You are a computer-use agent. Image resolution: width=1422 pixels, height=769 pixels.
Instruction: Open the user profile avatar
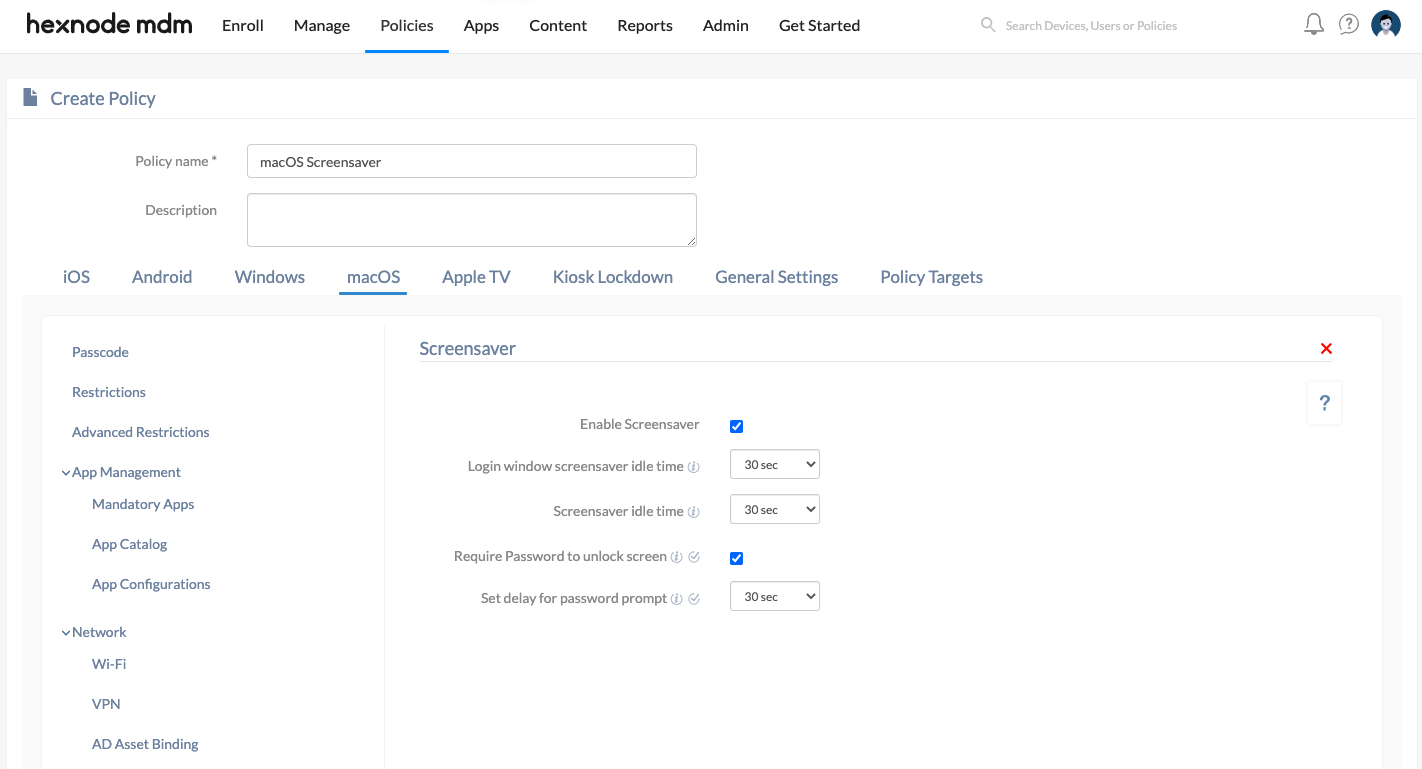(1386, 25)
